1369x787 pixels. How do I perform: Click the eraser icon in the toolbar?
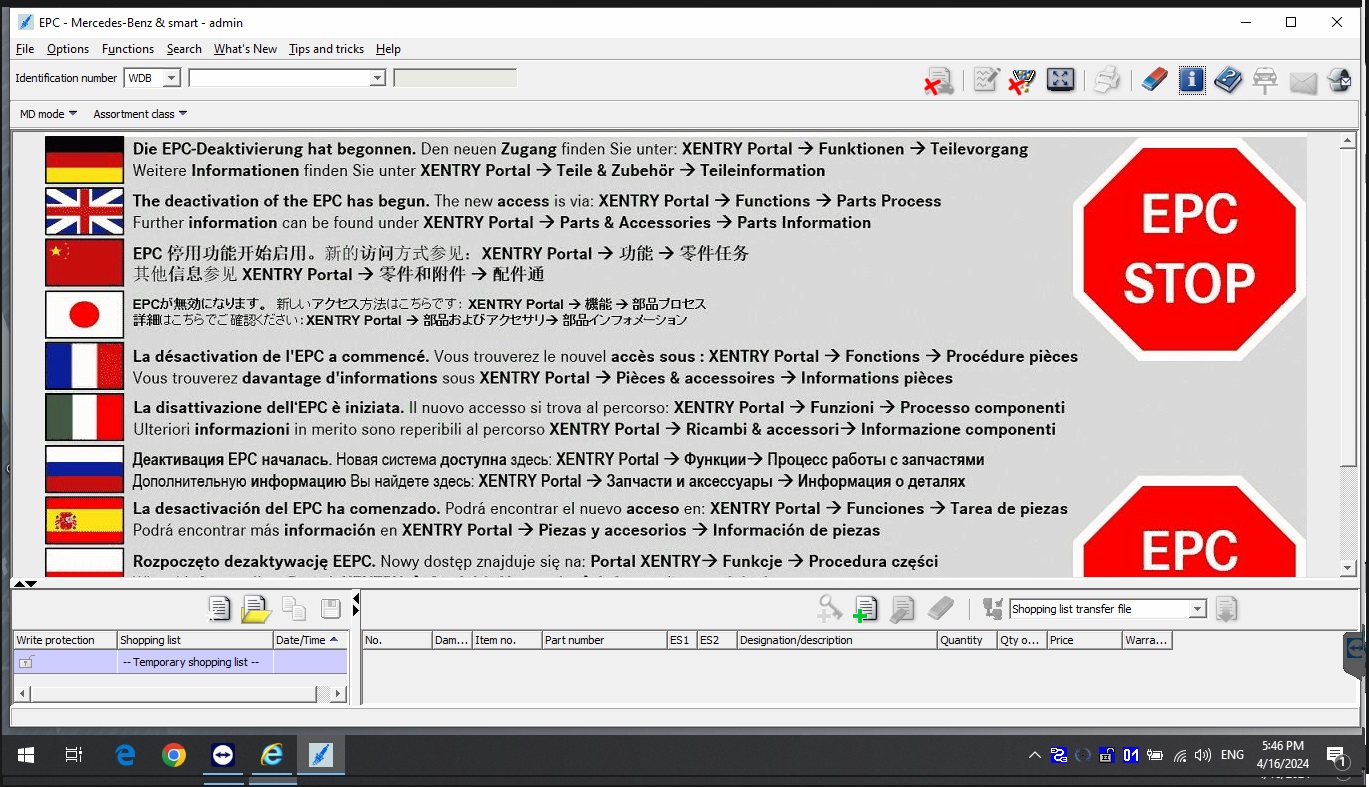(1154, 80)
